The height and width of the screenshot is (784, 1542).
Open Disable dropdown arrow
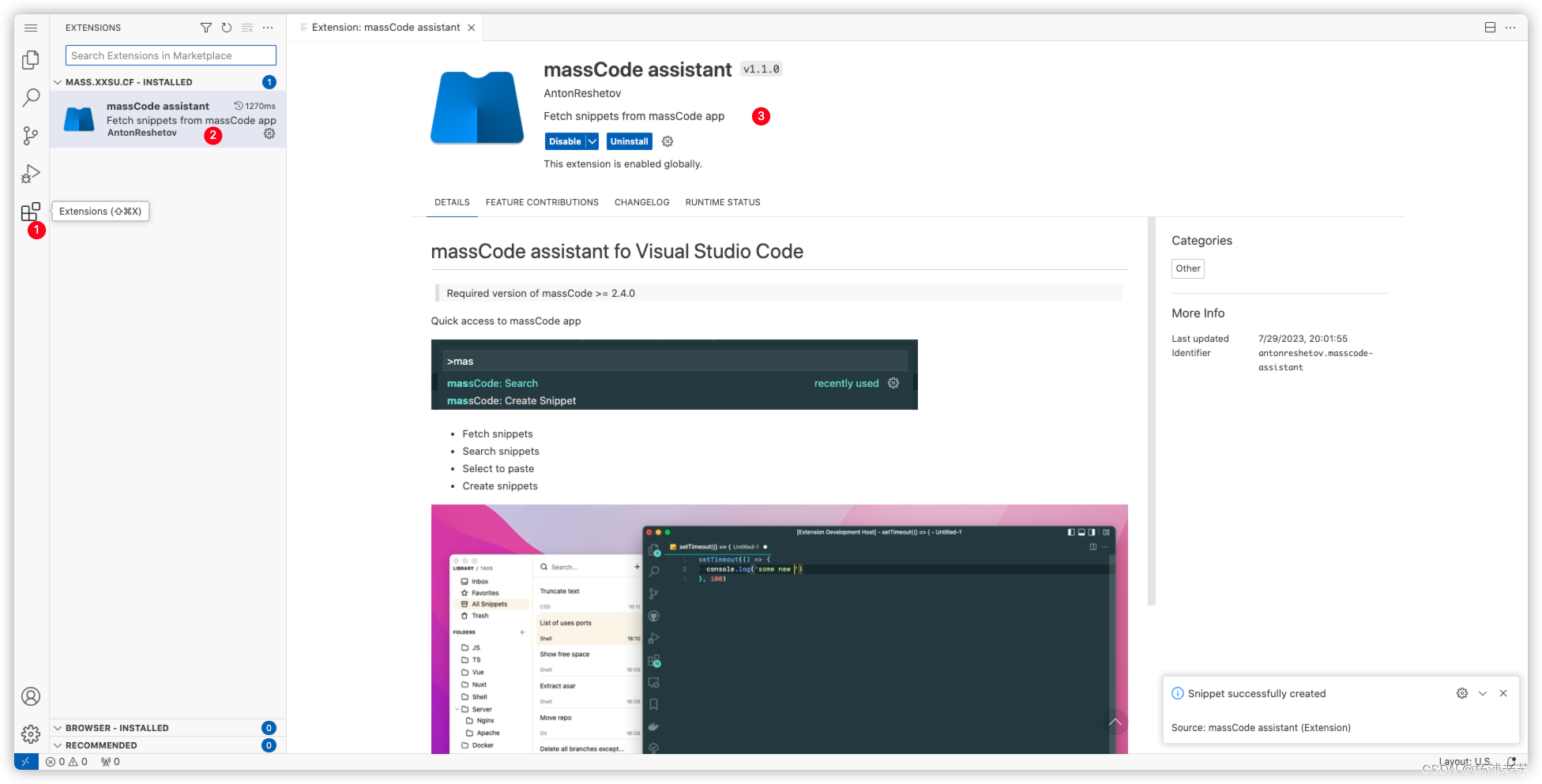(592, 141)
